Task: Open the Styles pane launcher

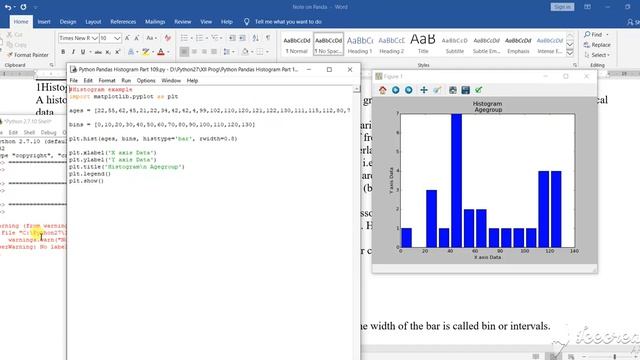Action: coord(575,65)
